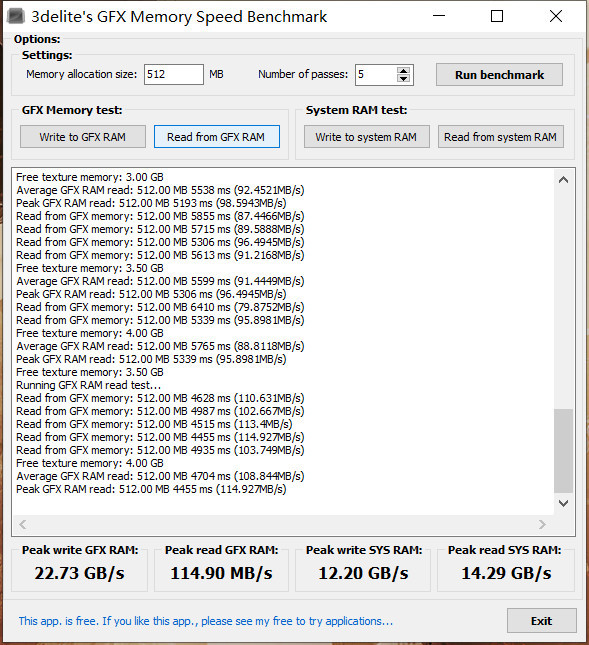Click the app icon in title bar

(x=16, y=16)
